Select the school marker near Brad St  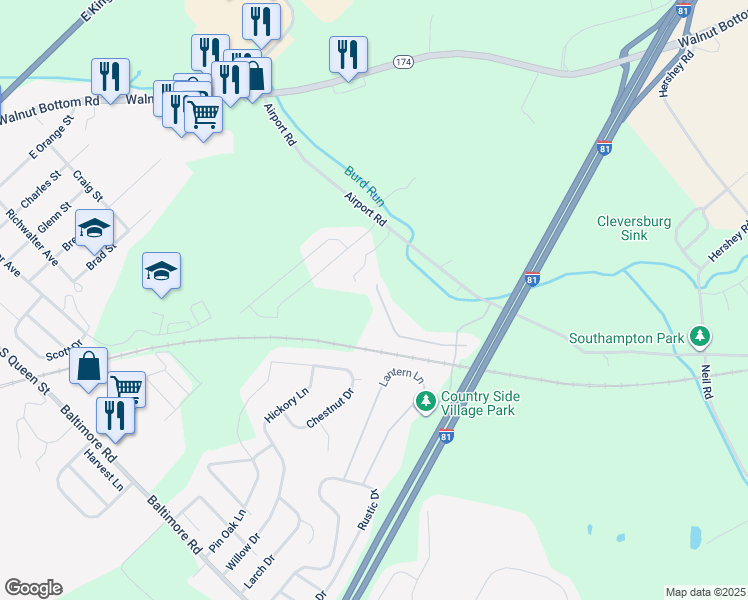(94, 227)
